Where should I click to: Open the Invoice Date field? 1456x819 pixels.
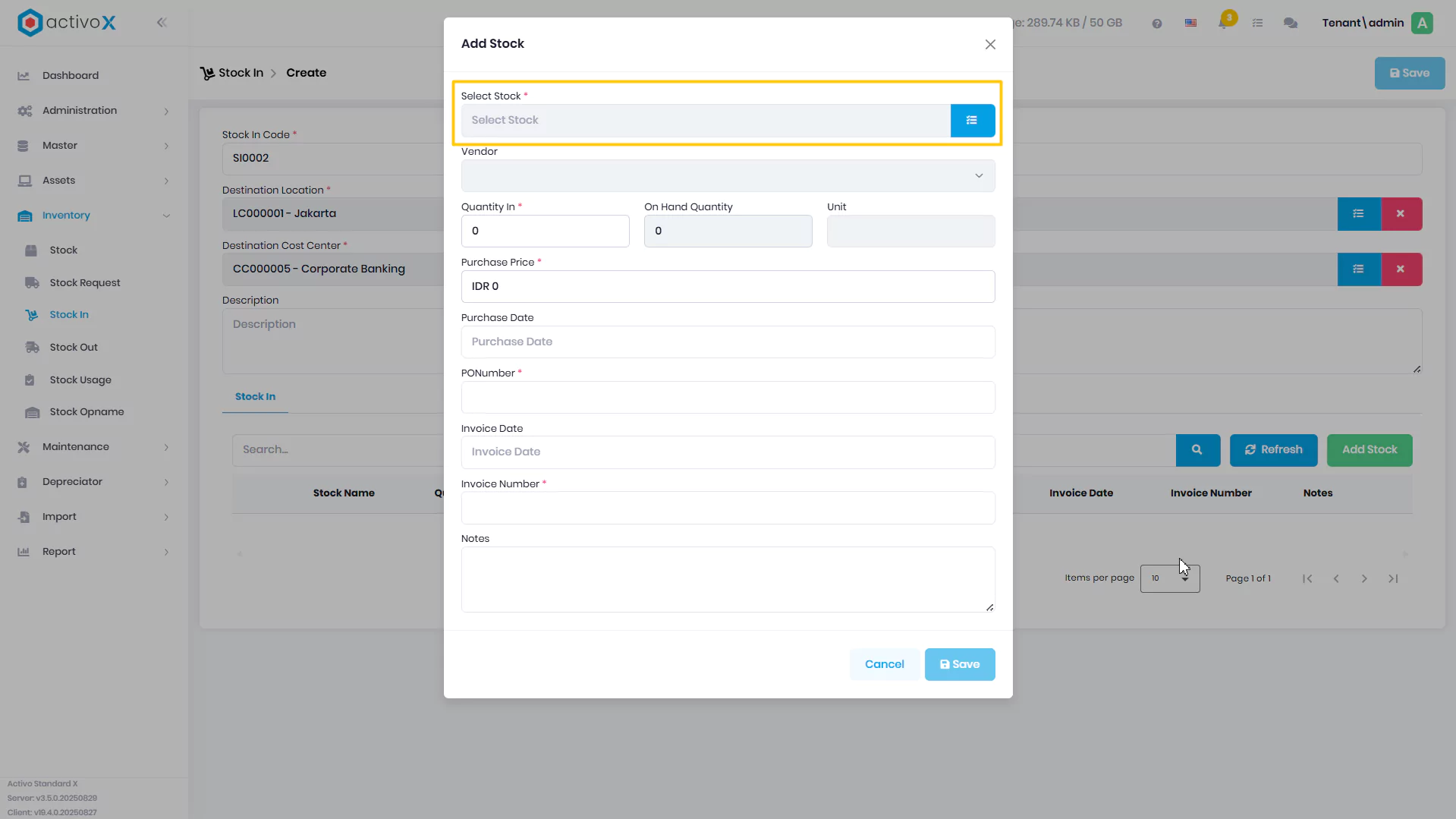coord(728,452)
